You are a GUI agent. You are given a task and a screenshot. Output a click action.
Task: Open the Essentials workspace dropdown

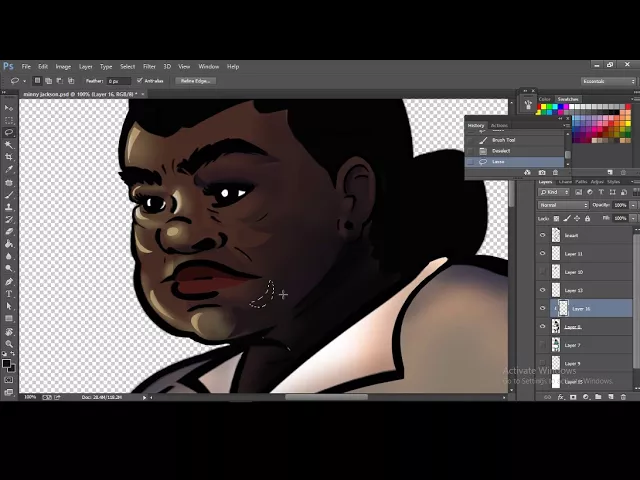[x=608, y=81]
